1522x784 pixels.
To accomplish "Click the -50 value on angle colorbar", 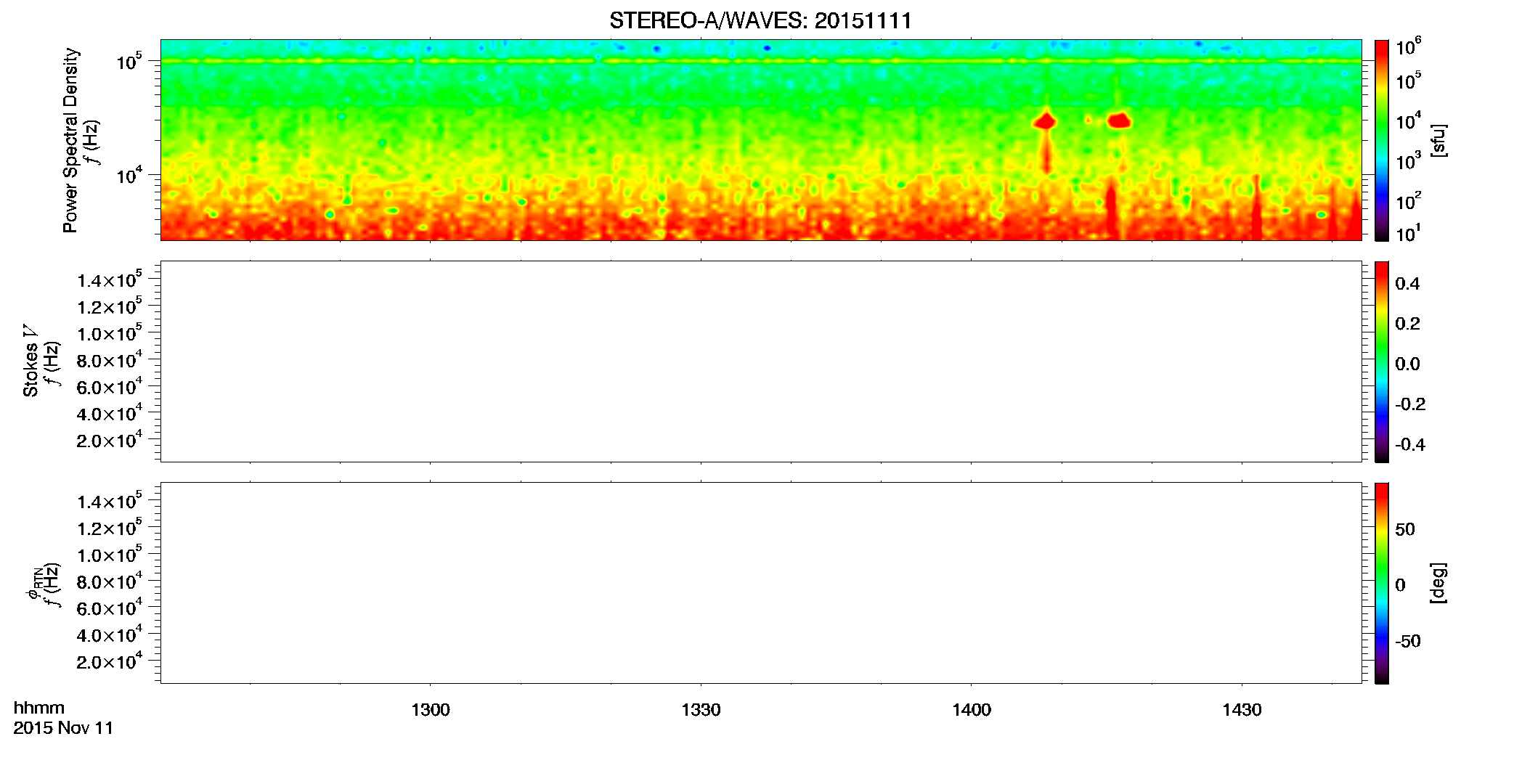I will pos(1408,642).
